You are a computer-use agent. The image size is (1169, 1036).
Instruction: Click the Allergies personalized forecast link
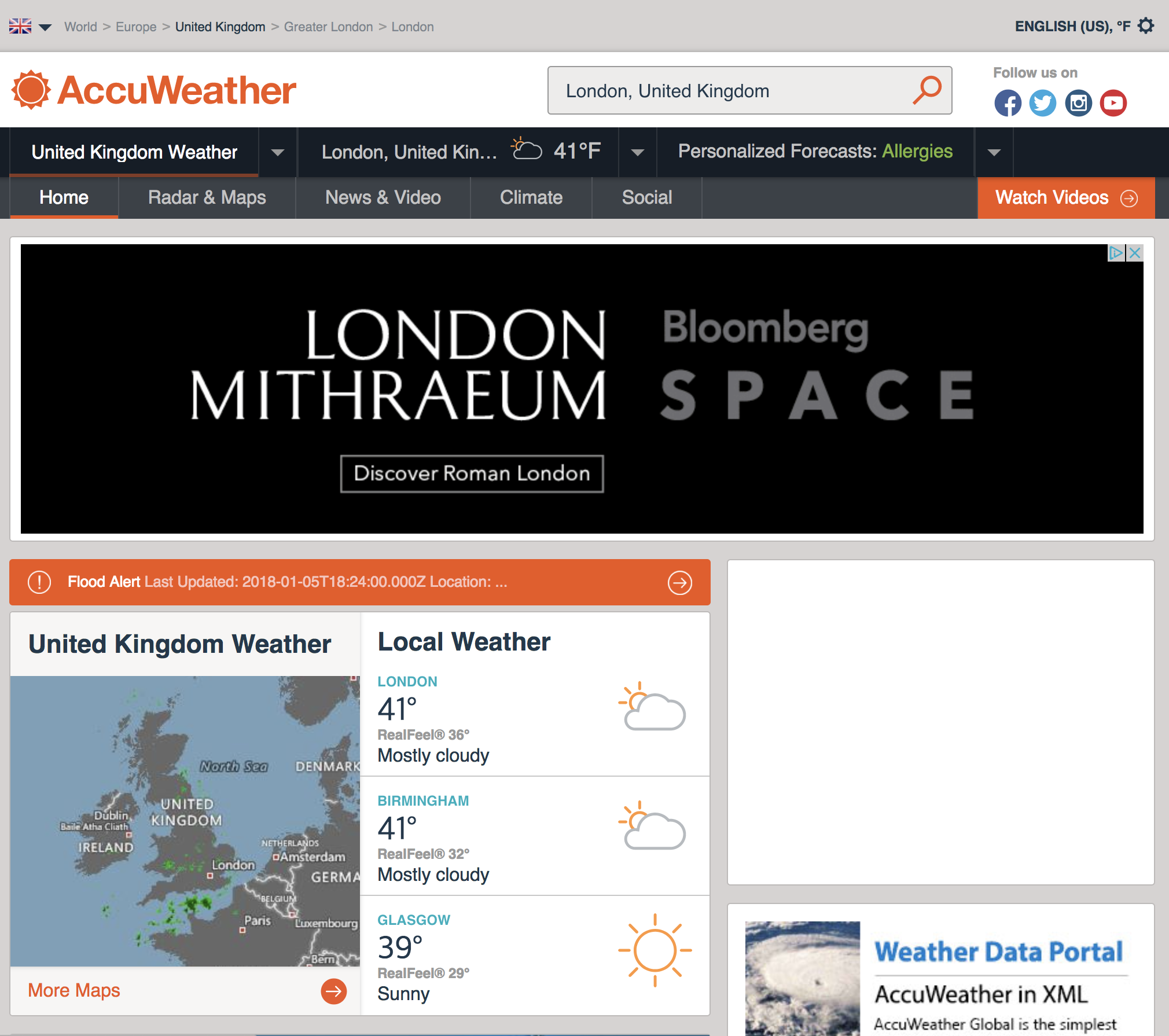point(917,151)
